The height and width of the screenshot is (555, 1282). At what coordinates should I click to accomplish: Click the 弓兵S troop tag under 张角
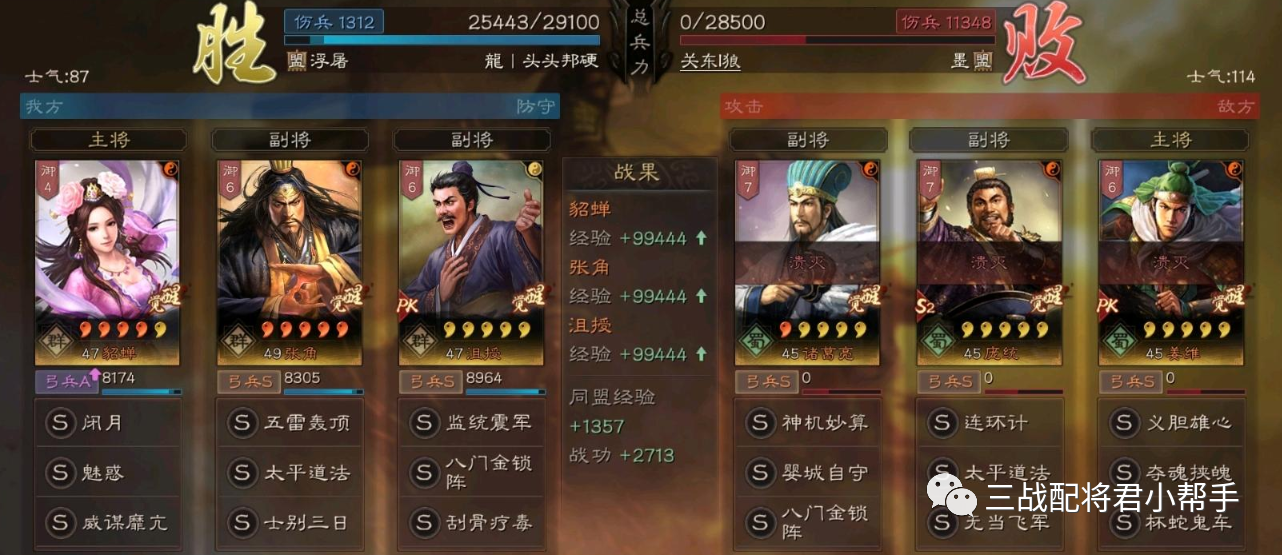tap(249, 381)
